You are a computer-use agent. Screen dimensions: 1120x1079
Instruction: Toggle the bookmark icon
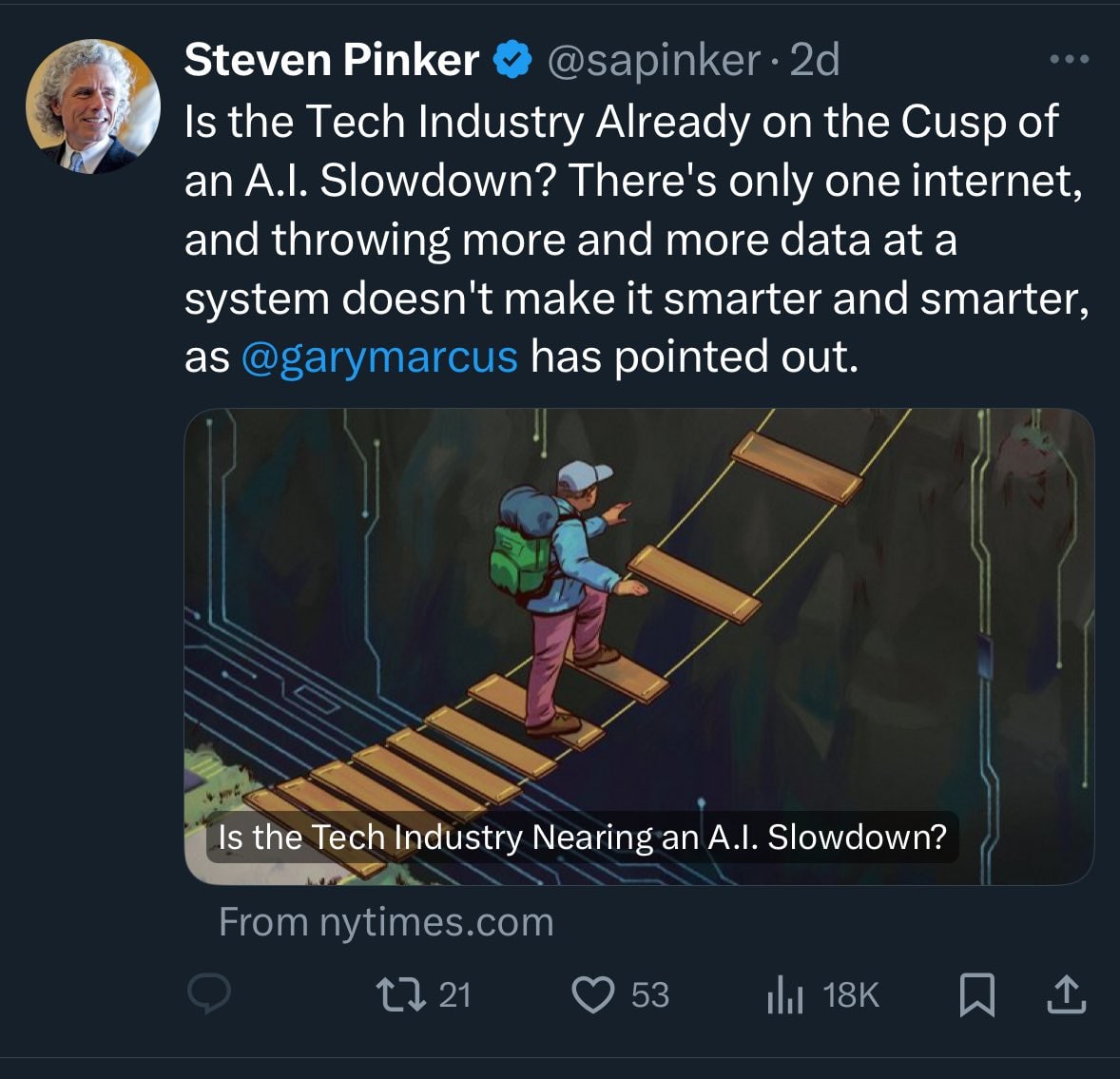pos(976,994)
